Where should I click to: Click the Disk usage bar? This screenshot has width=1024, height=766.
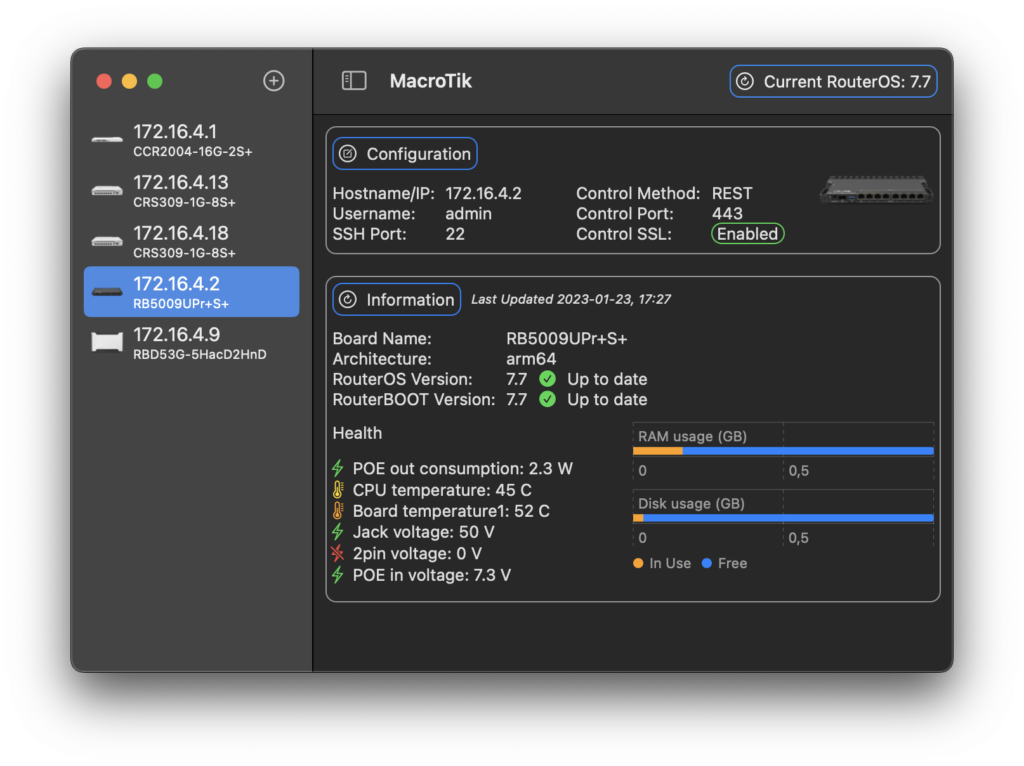(x=783, y=518)
